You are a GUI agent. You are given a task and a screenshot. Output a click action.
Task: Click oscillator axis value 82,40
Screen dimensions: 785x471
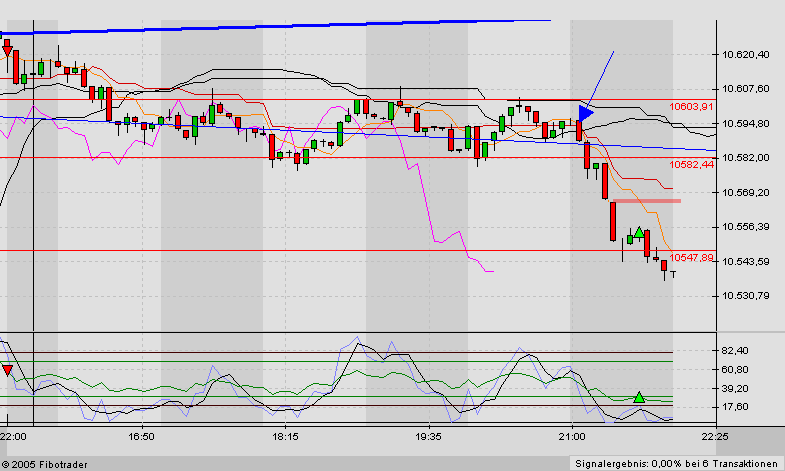click(x=735, y=351)
